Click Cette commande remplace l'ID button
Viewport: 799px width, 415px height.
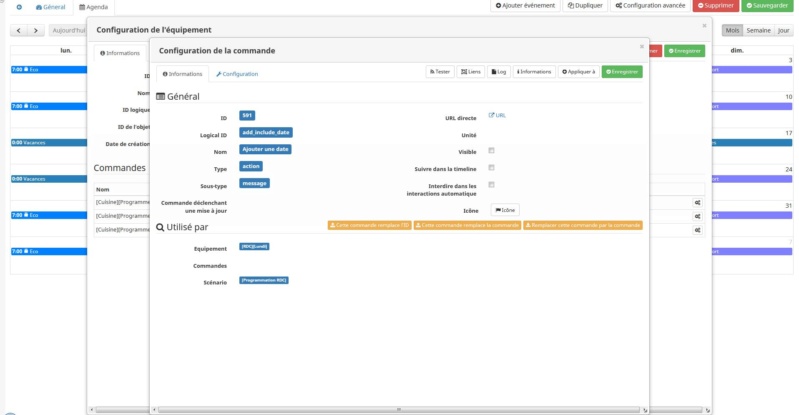pos(369,225)
